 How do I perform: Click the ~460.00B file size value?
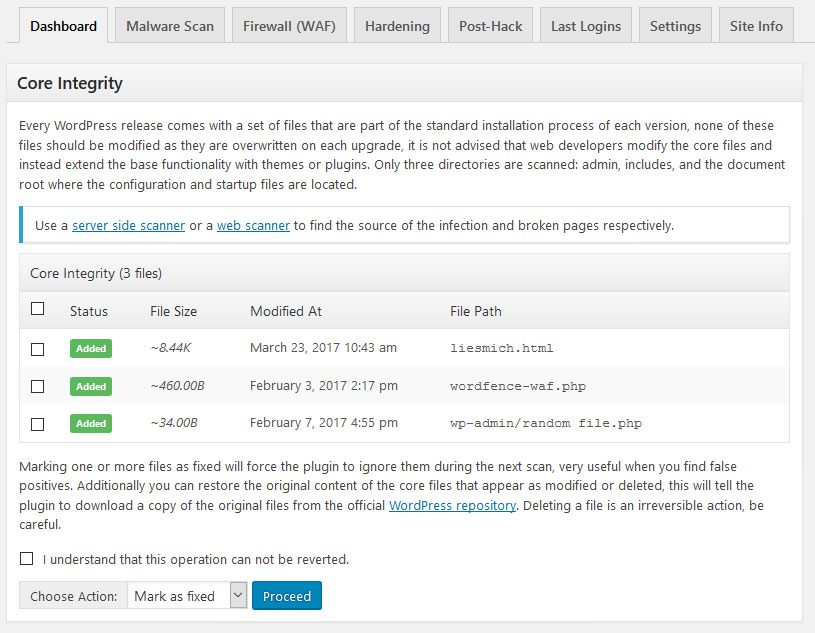click(177, 386)
